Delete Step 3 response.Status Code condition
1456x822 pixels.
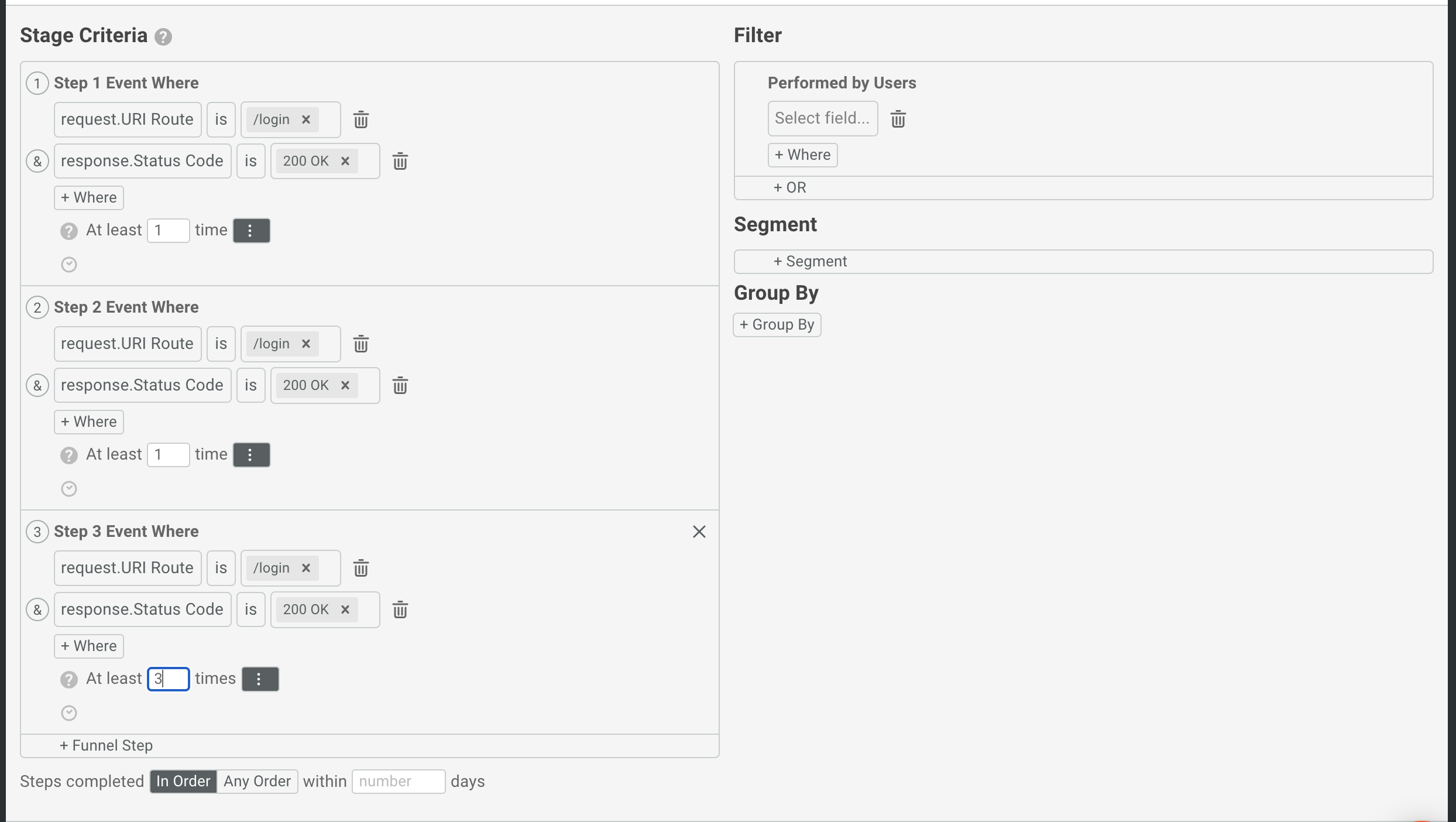[400, 610]
